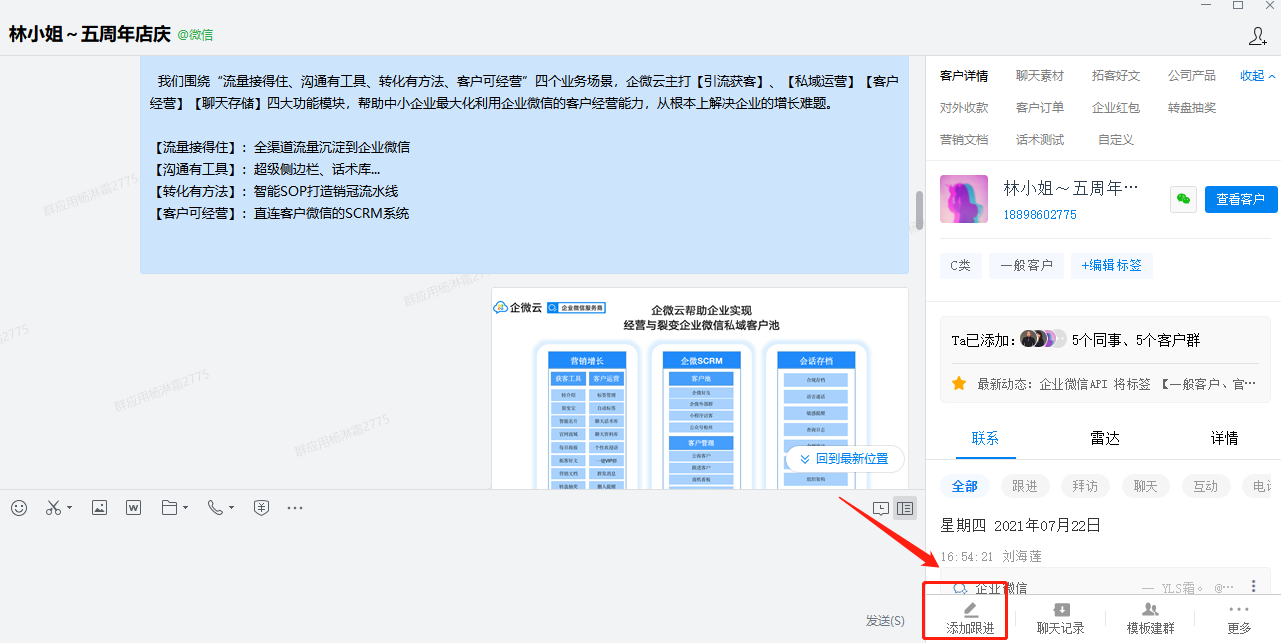Click the folder file icon
The height and width of the screenshot is (643, 1281).
click(x=169, y=508)
